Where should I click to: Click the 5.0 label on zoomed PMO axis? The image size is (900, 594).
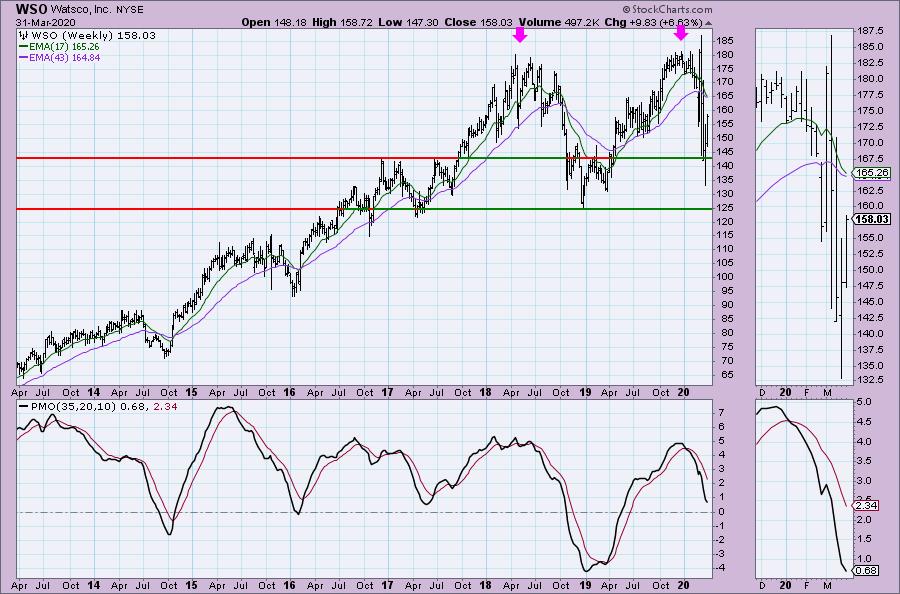[864, 402]
